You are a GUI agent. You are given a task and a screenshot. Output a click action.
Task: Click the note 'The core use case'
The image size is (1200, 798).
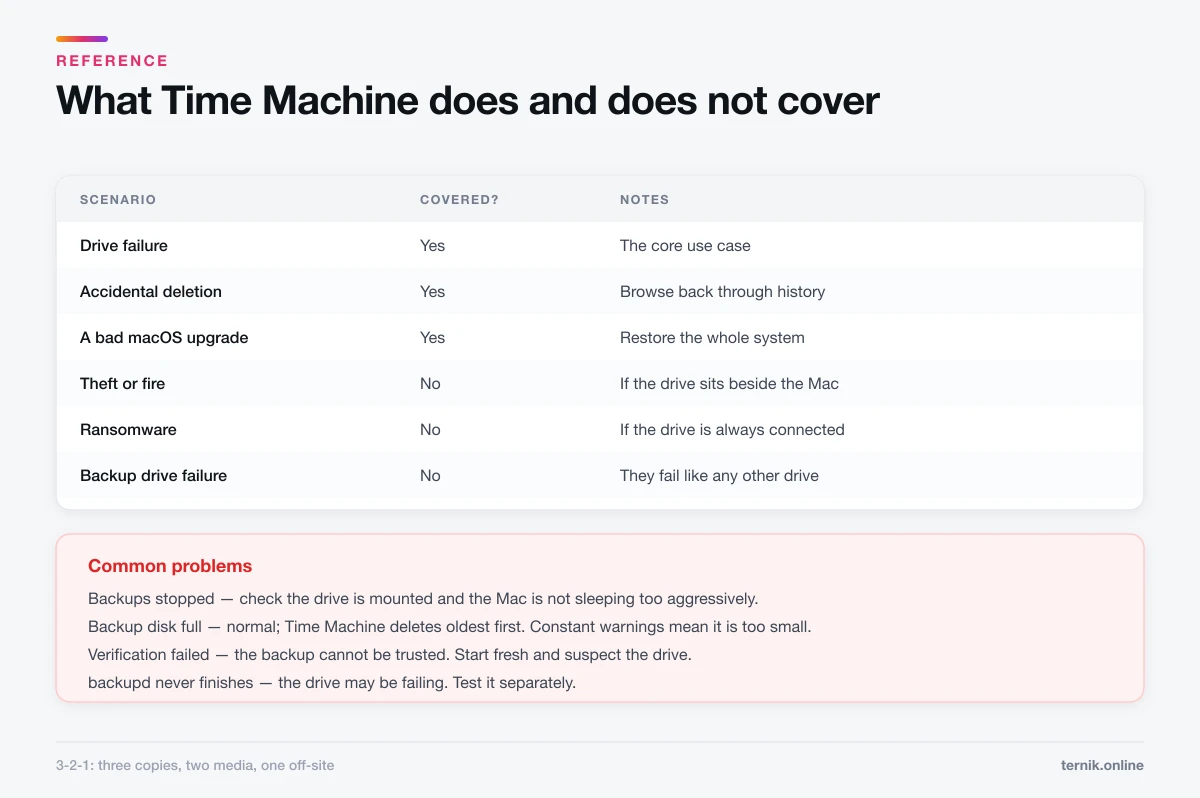pyautogui.click(x=685, y=246)
